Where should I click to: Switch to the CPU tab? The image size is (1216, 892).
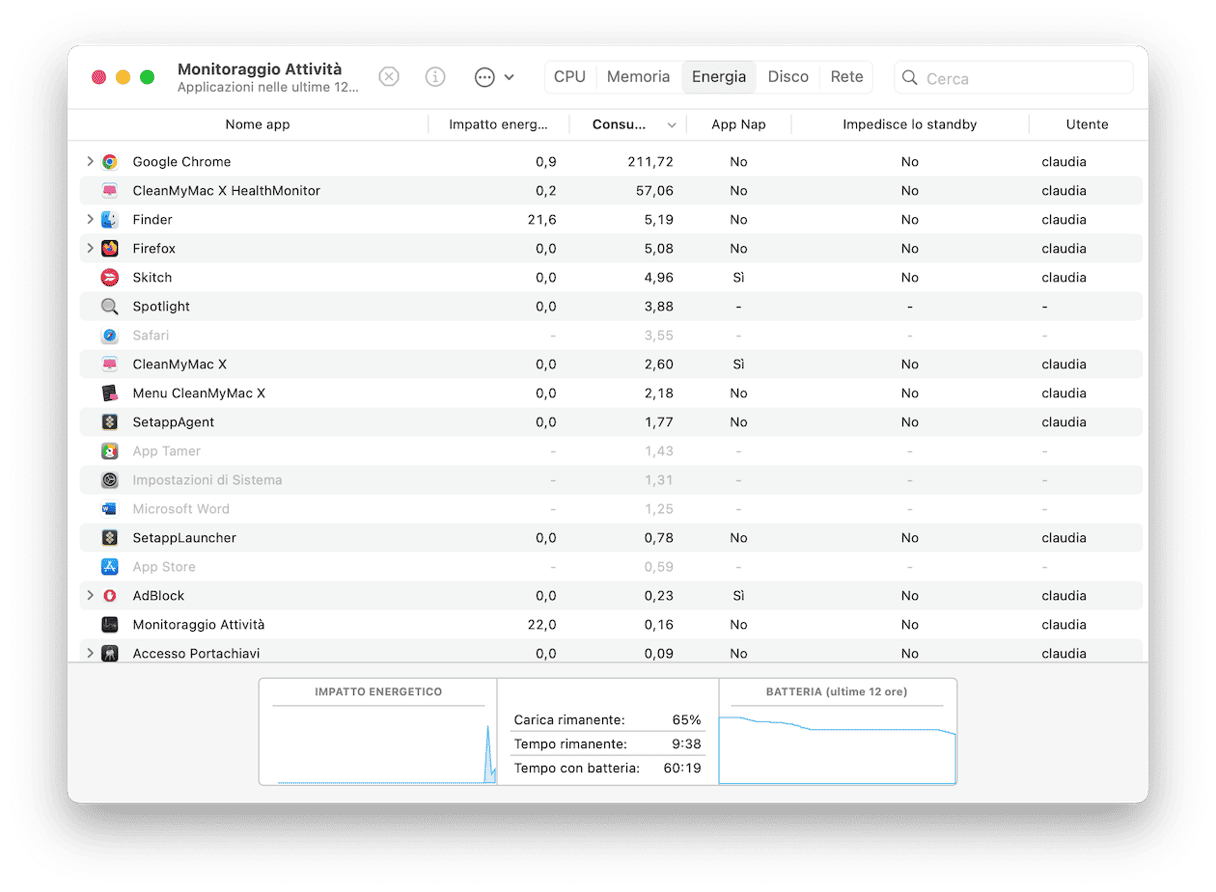[570, 77]
